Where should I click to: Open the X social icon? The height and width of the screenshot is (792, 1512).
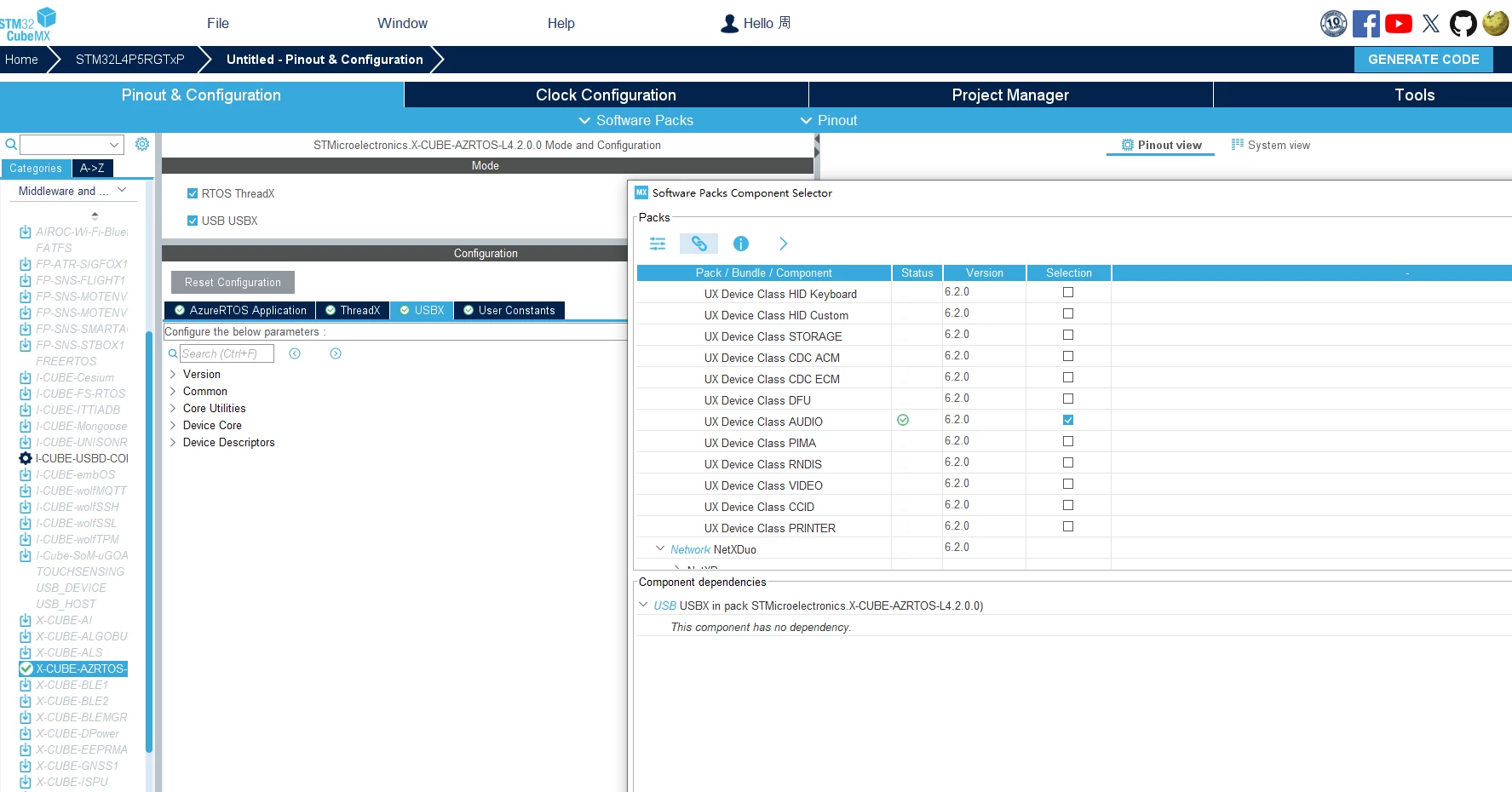click(x=1431, y=24)
